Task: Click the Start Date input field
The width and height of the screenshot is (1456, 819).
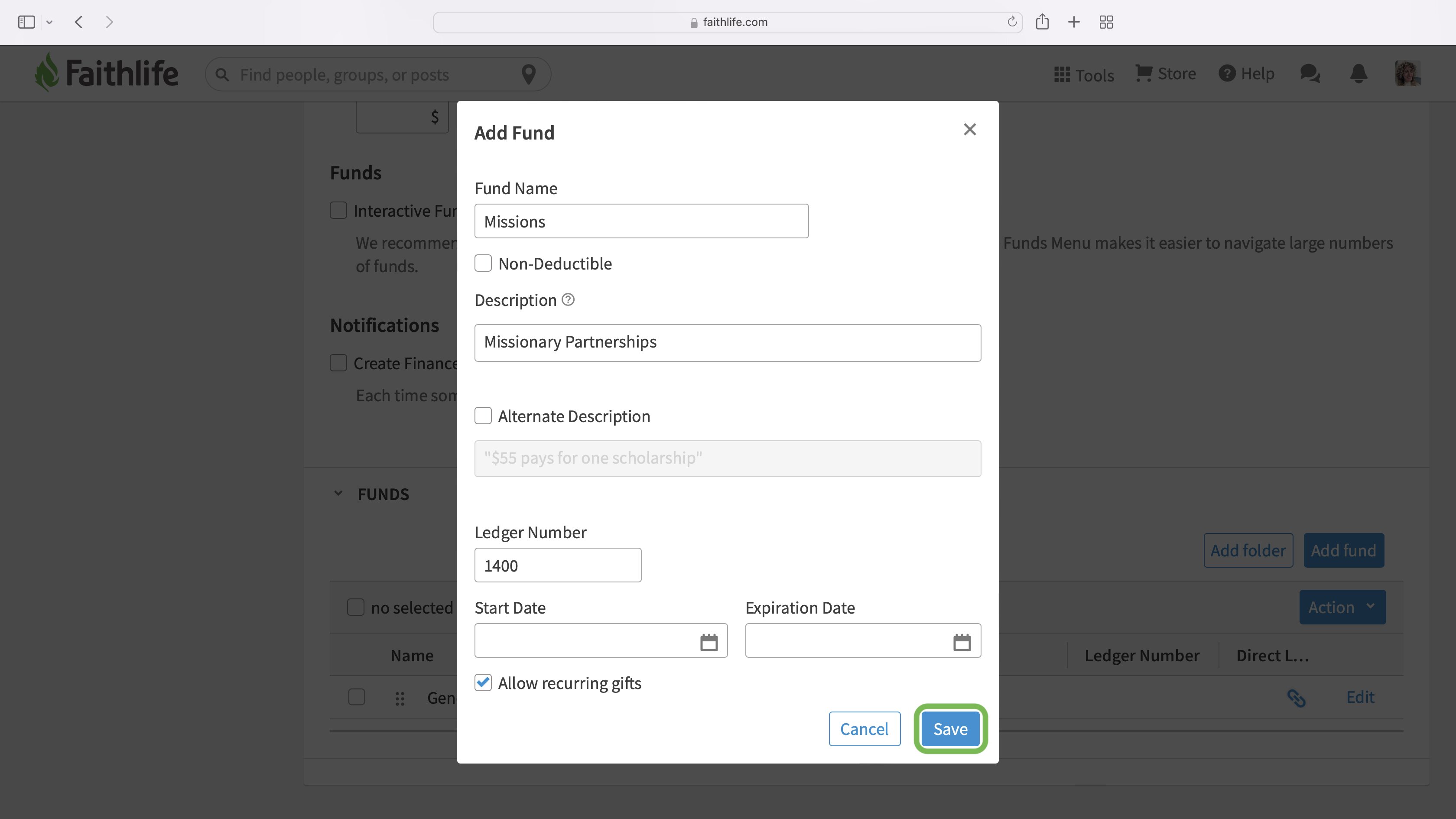Action: coord(601,640)
